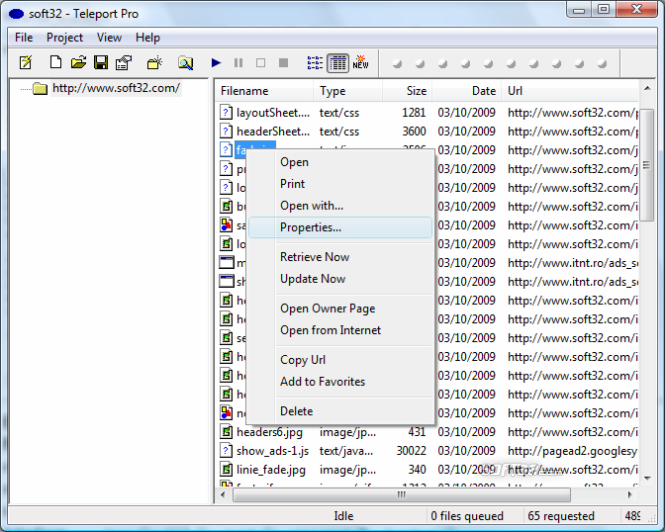Click the headers6.jpg image file icon
Viewport: 665px width, 532px height.
(x=226, y=432)
